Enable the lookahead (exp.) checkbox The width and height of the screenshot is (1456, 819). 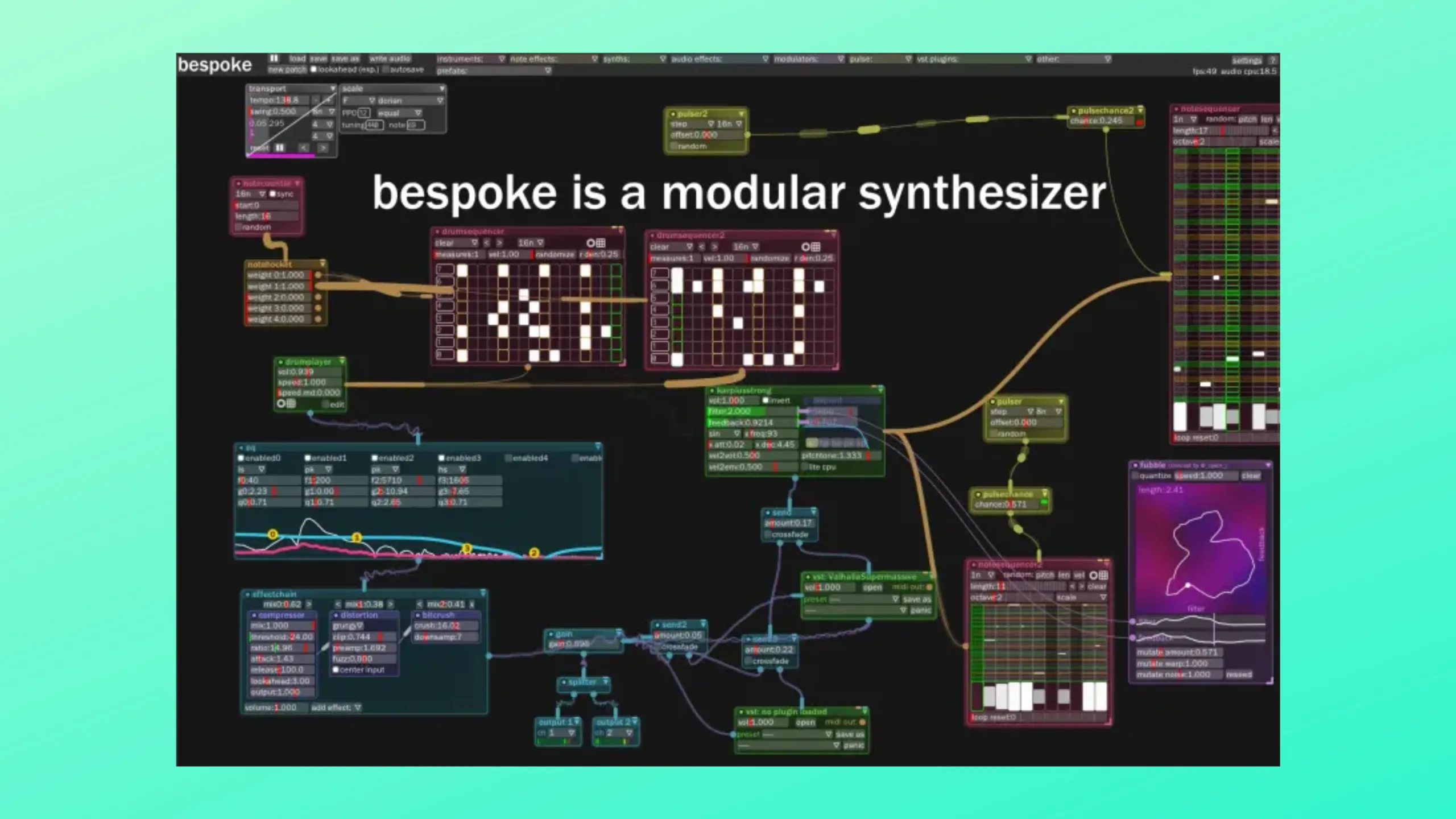point(313,69)
